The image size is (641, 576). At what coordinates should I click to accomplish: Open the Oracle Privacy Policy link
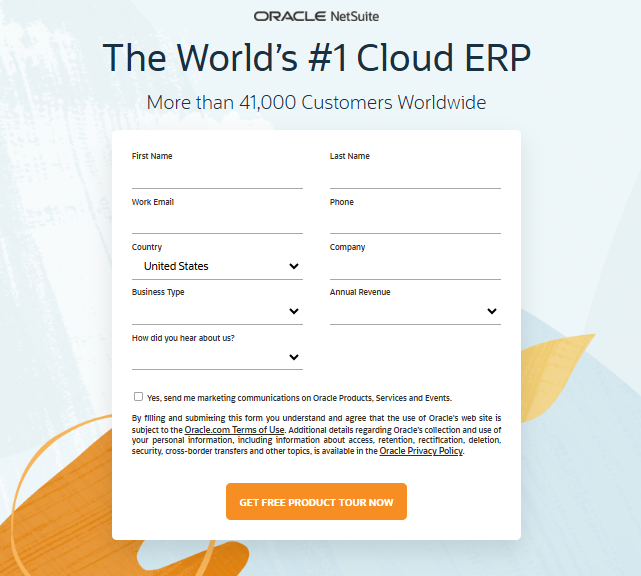click(x=421, y=451)
